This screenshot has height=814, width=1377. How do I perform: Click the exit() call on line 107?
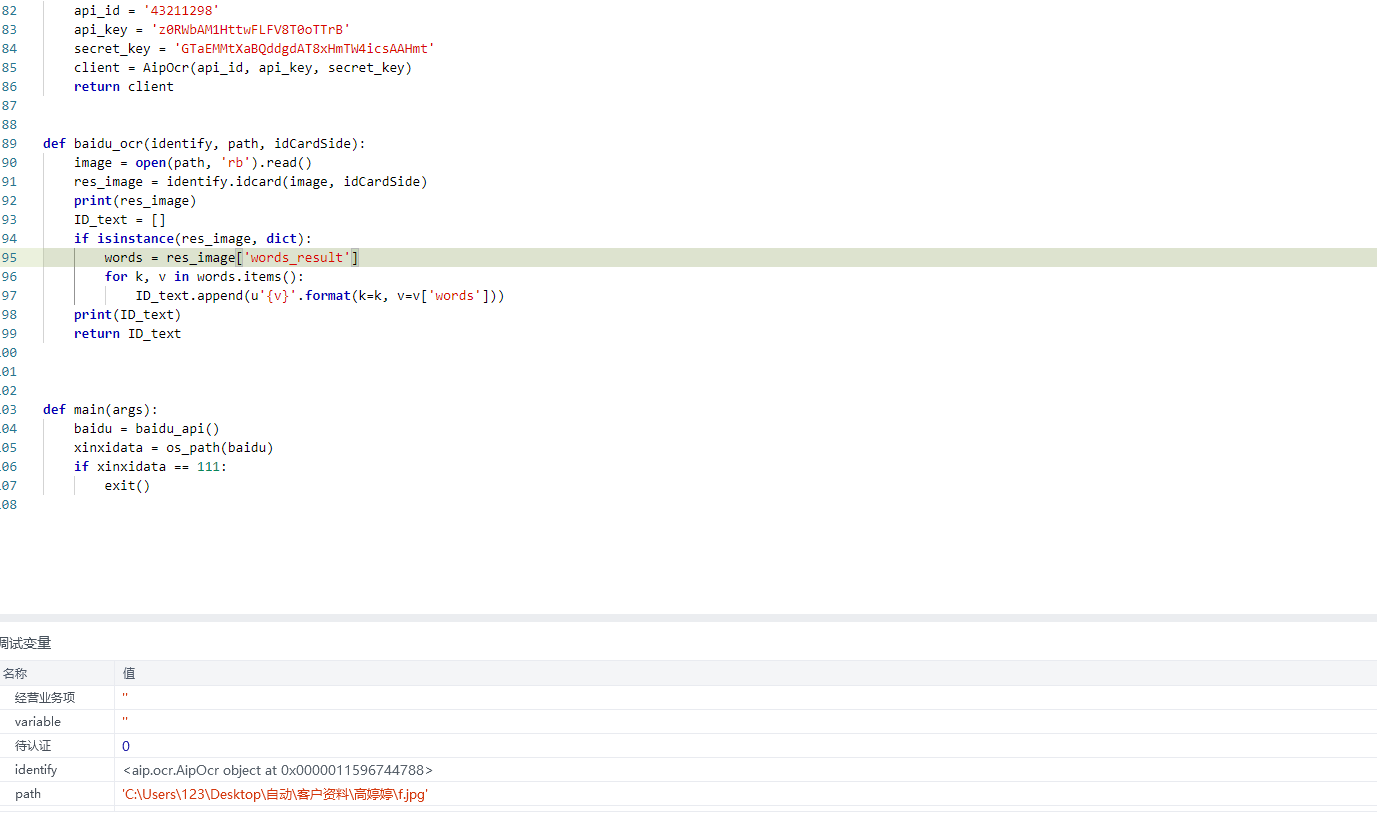127,486
